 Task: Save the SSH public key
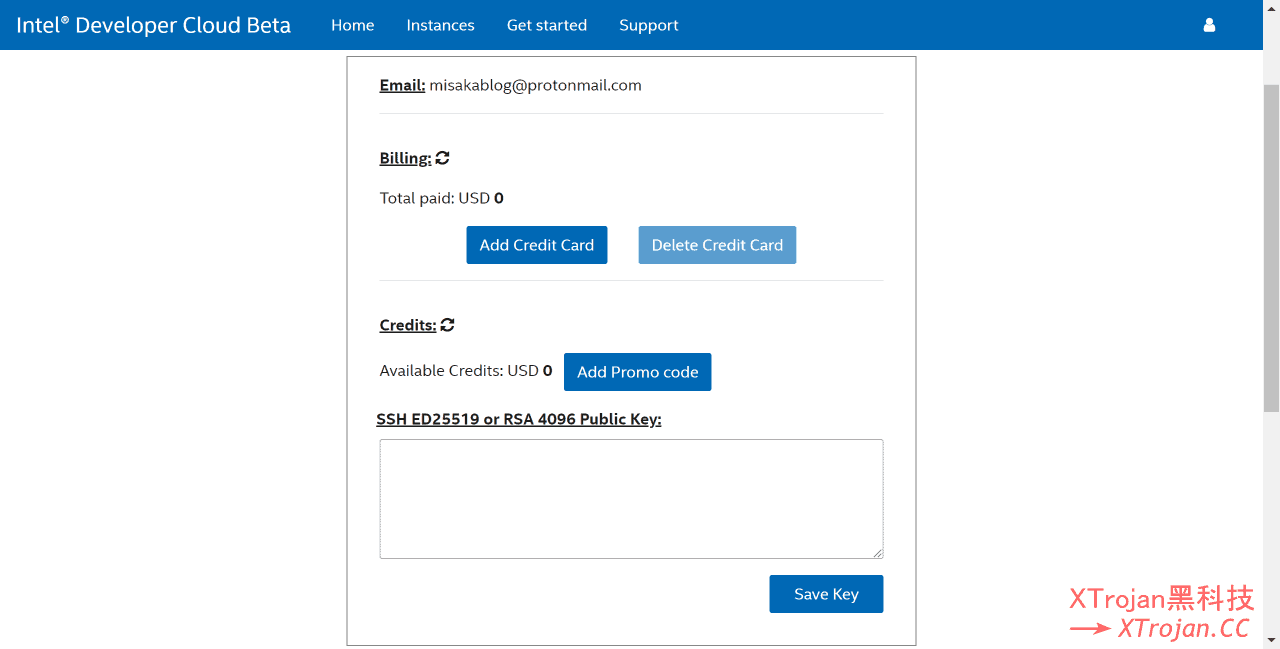point(826,594)
